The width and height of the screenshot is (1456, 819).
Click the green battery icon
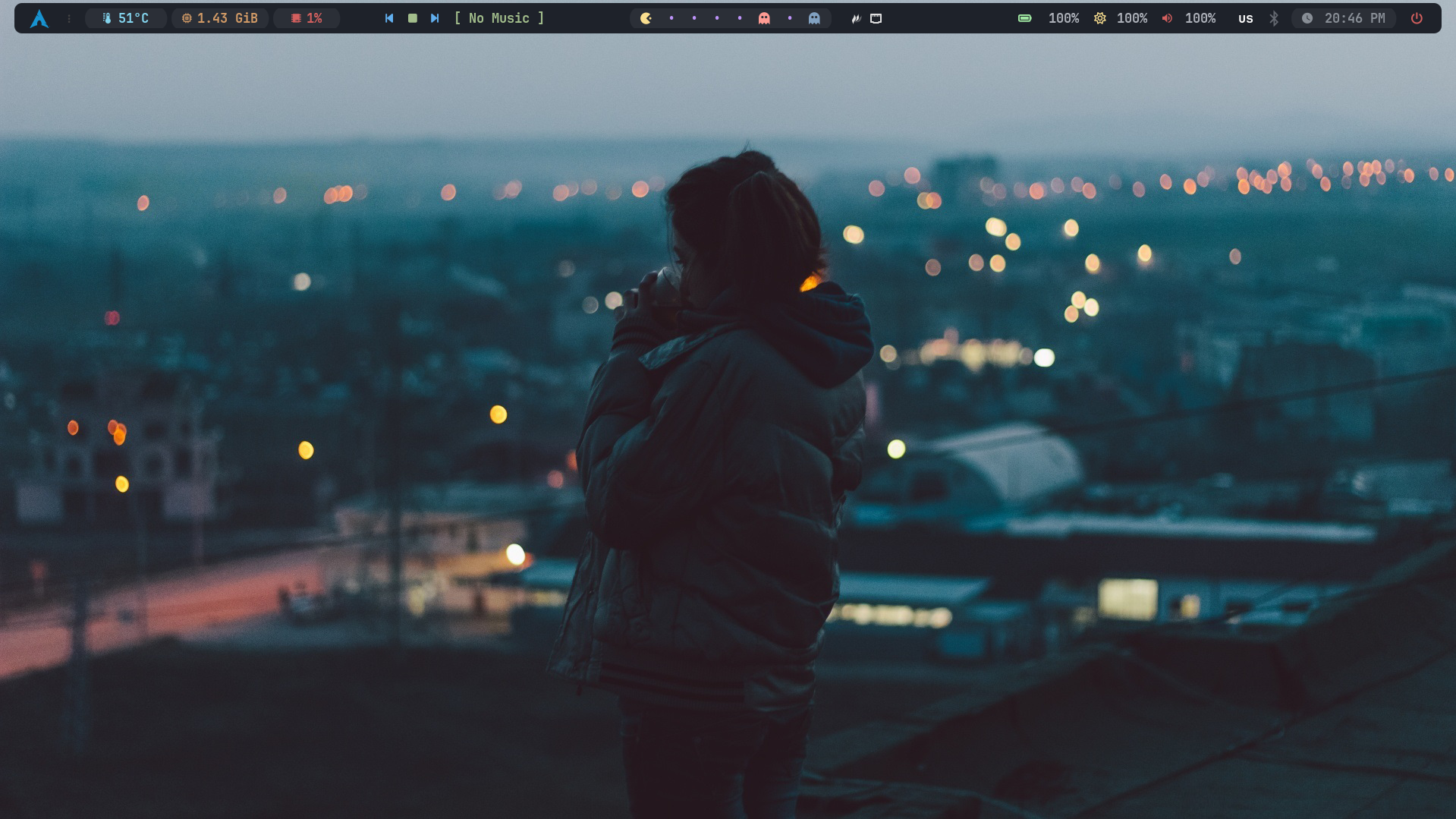(x=1024, y=18)
